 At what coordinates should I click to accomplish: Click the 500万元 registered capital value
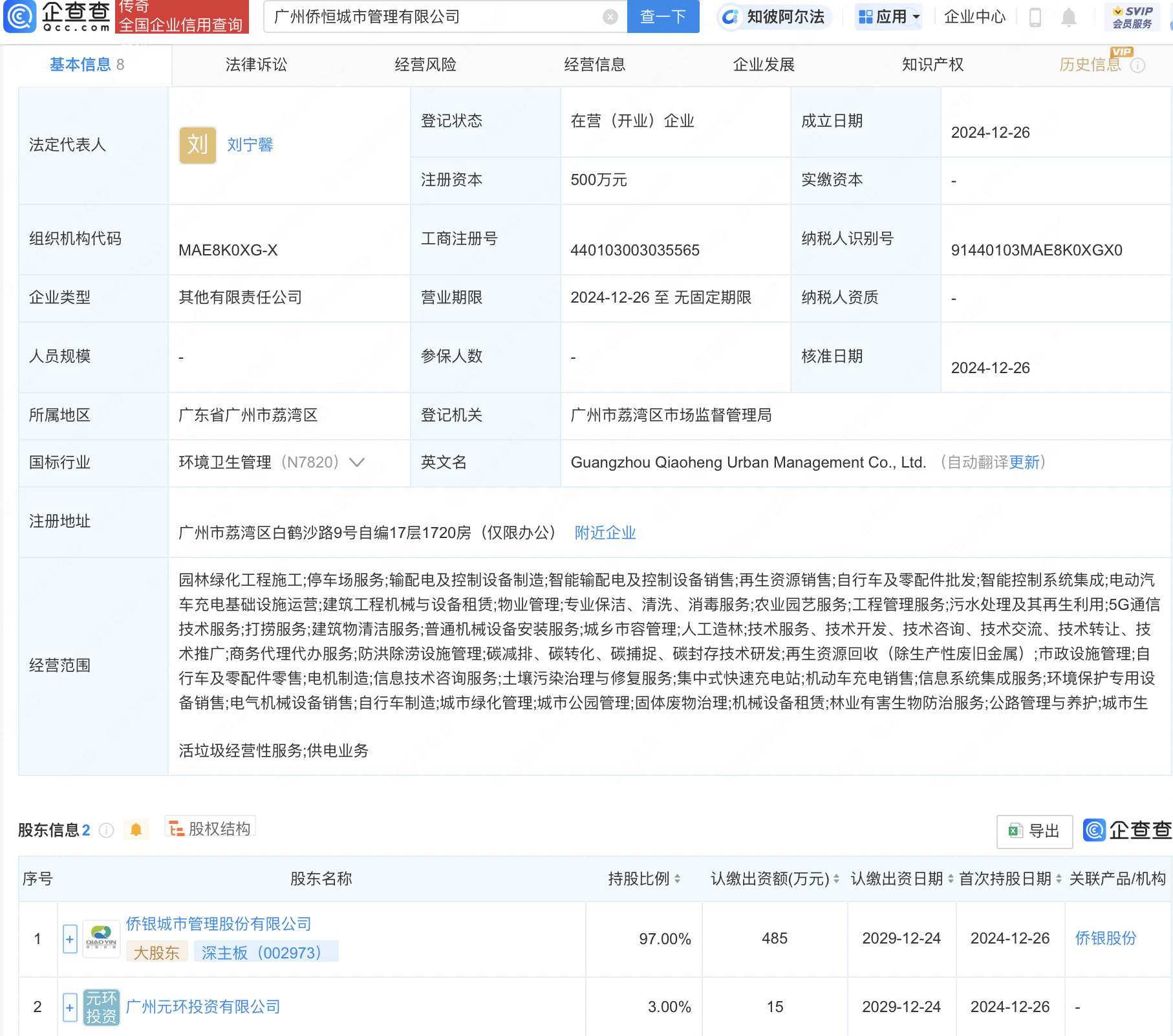click(599, 180)
